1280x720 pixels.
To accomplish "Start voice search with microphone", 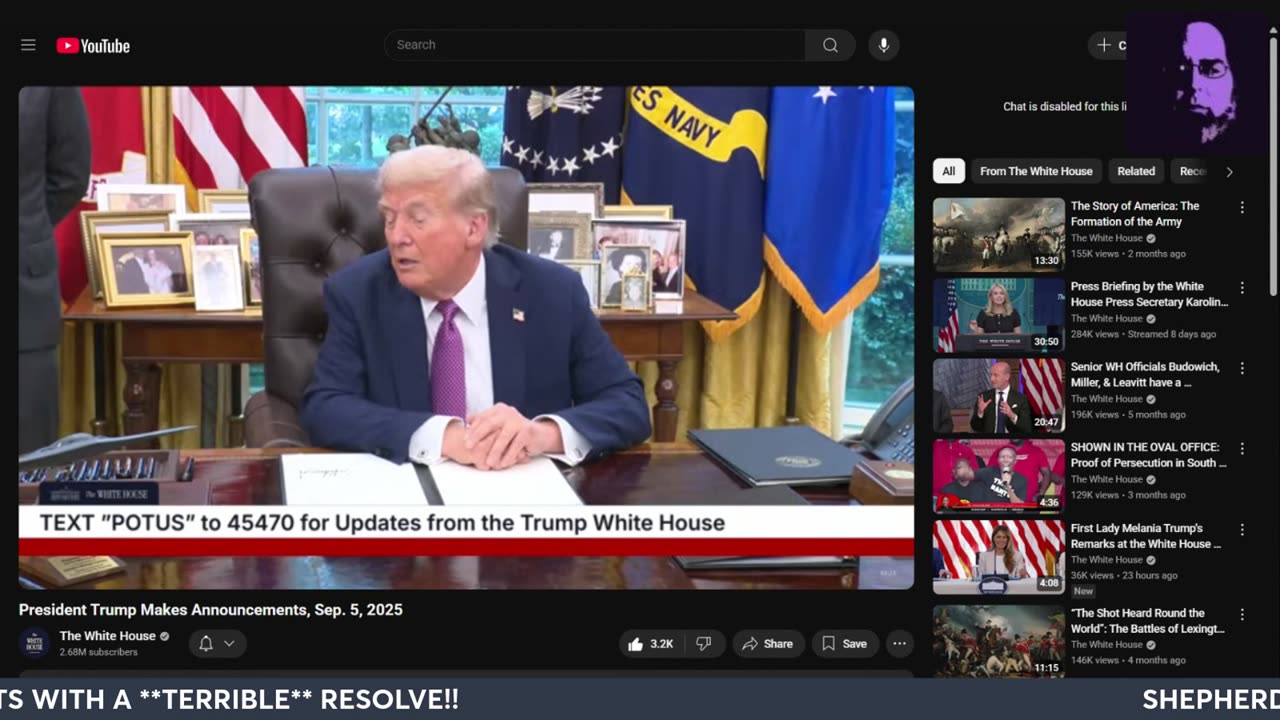I will pos(883,45).
